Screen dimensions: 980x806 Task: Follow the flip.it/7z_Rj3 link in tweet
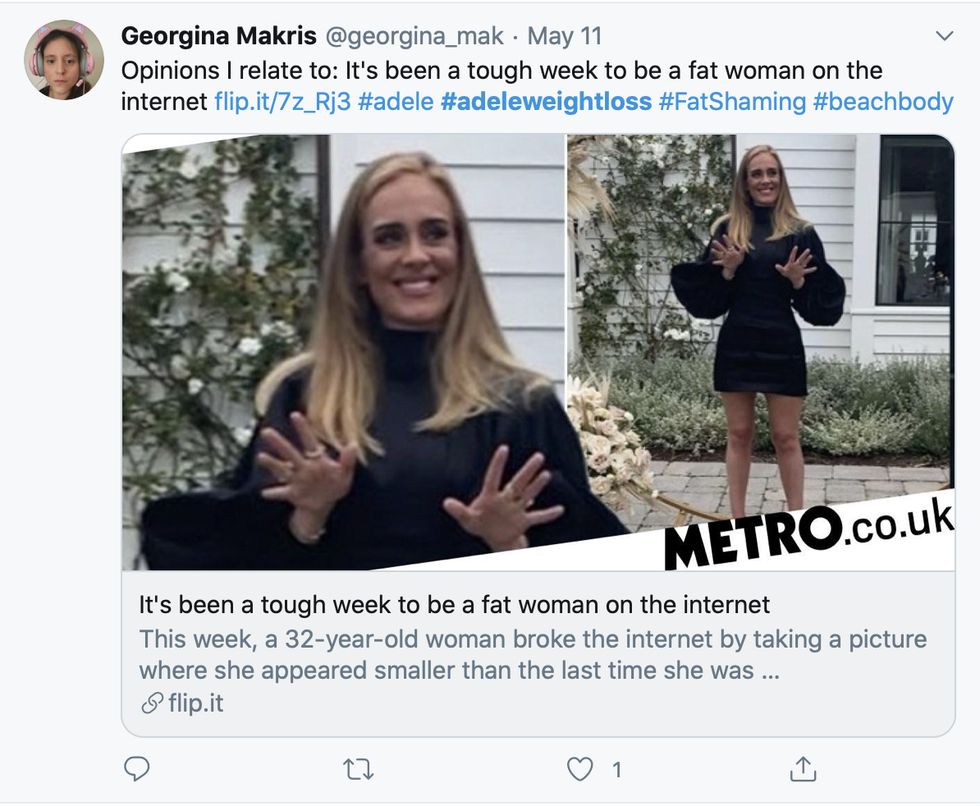(x=282, y=102)
